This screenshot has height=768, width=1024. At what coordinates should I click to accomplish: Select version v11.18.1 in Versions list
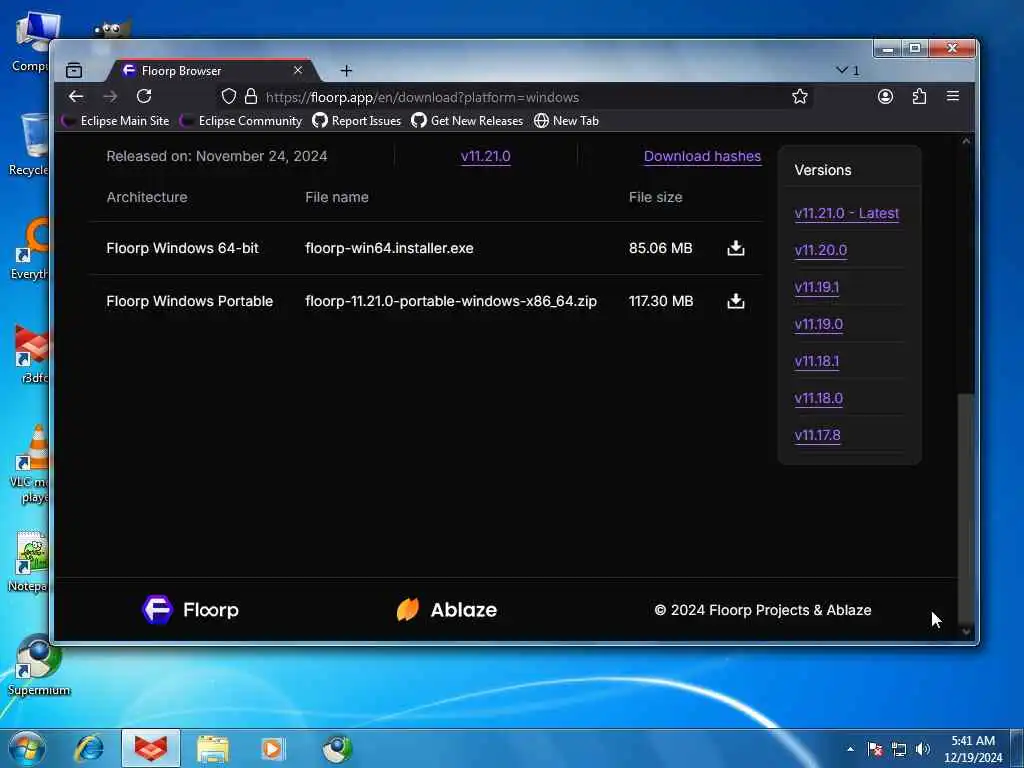point(817,361)
